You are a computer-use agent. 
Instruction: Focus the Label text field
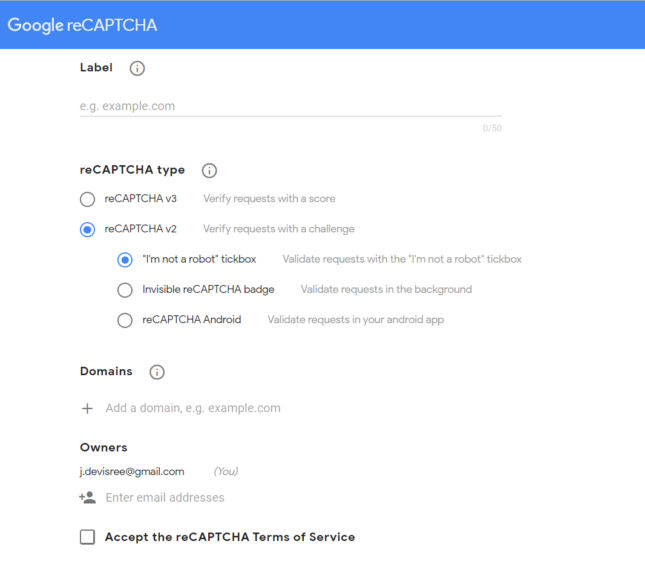click(290, 106)
